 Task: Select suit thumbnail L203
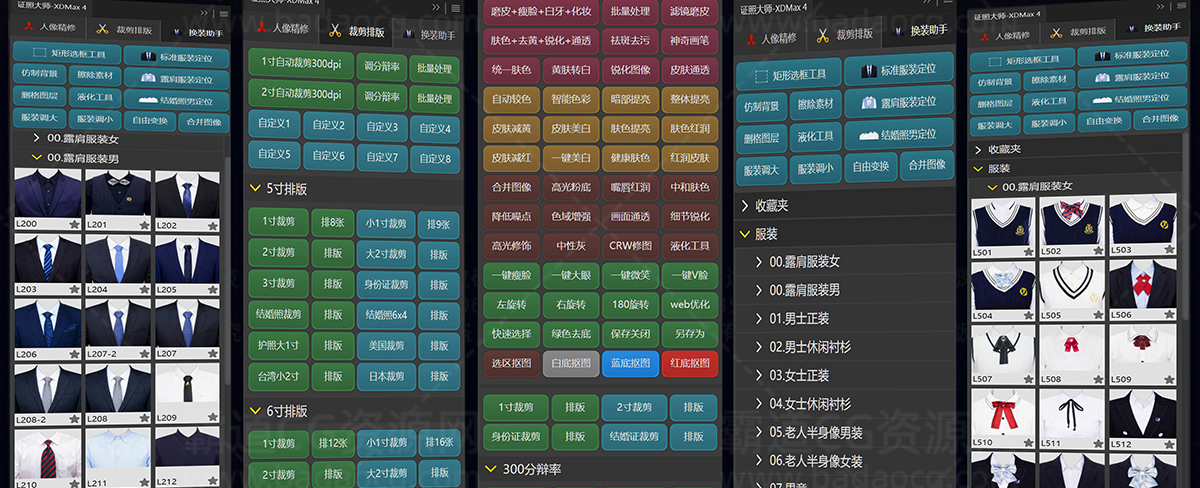pos(48,265)
